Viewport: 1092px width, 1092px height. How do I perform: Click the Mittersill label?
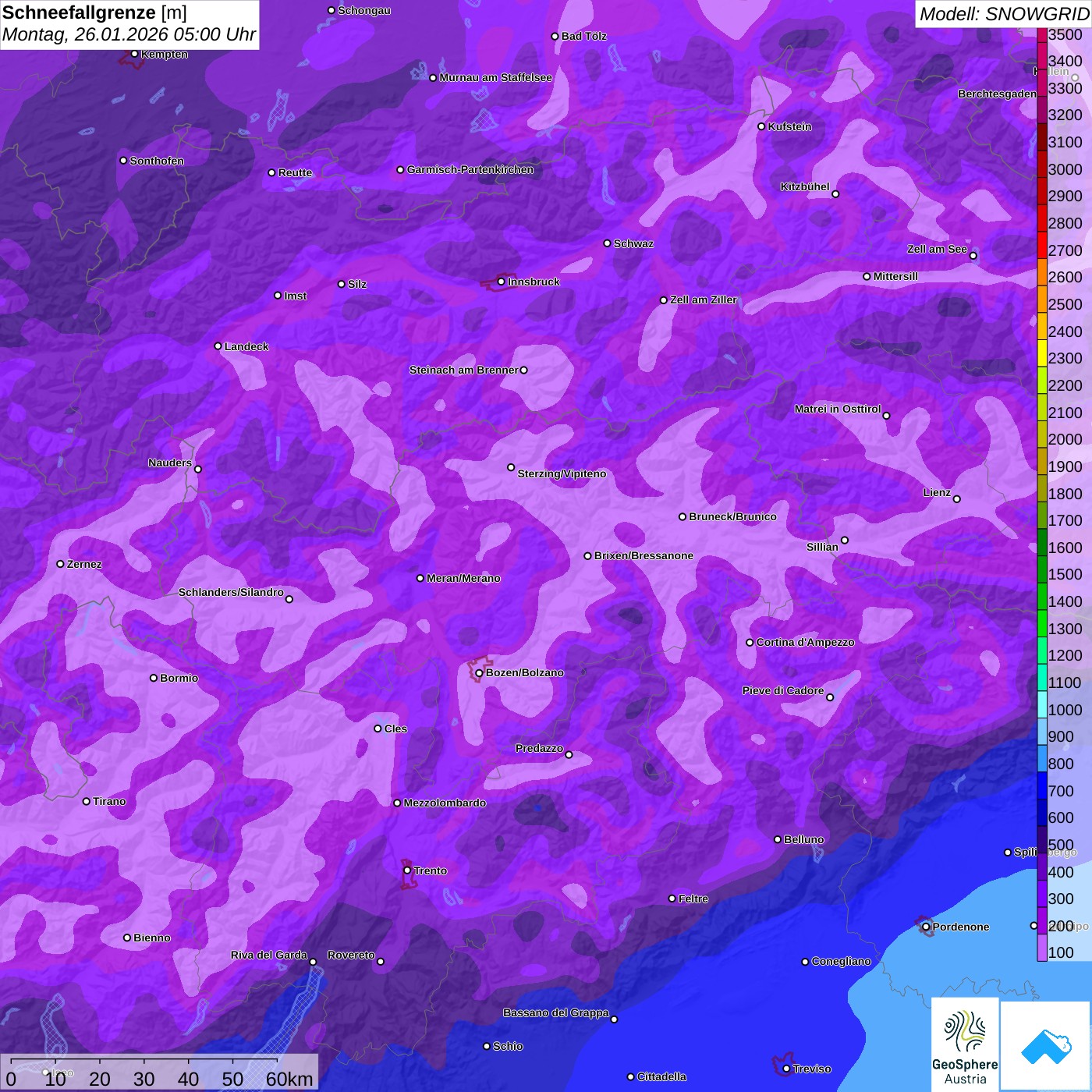pyautogui.click(x=895, y=276)
